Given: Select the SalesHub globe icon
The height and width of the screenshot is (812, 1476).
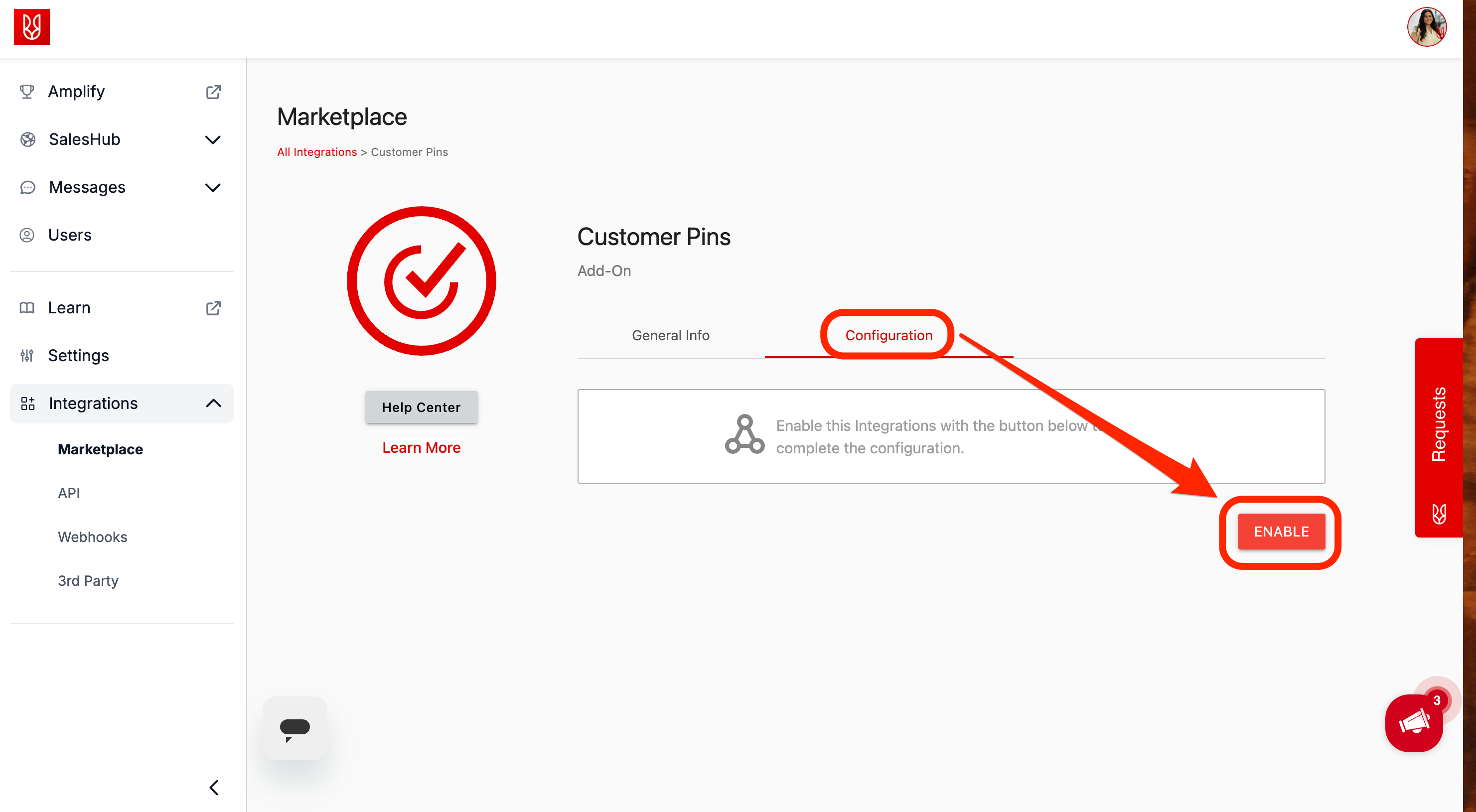Looking at the screenshot, I should pos(27,139).
